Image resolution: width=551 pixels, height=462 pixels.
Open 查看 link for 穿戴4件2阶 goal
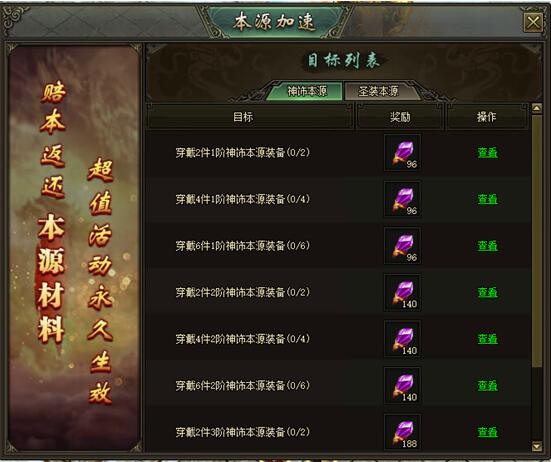pyautogui.click(x=487, y=339)
